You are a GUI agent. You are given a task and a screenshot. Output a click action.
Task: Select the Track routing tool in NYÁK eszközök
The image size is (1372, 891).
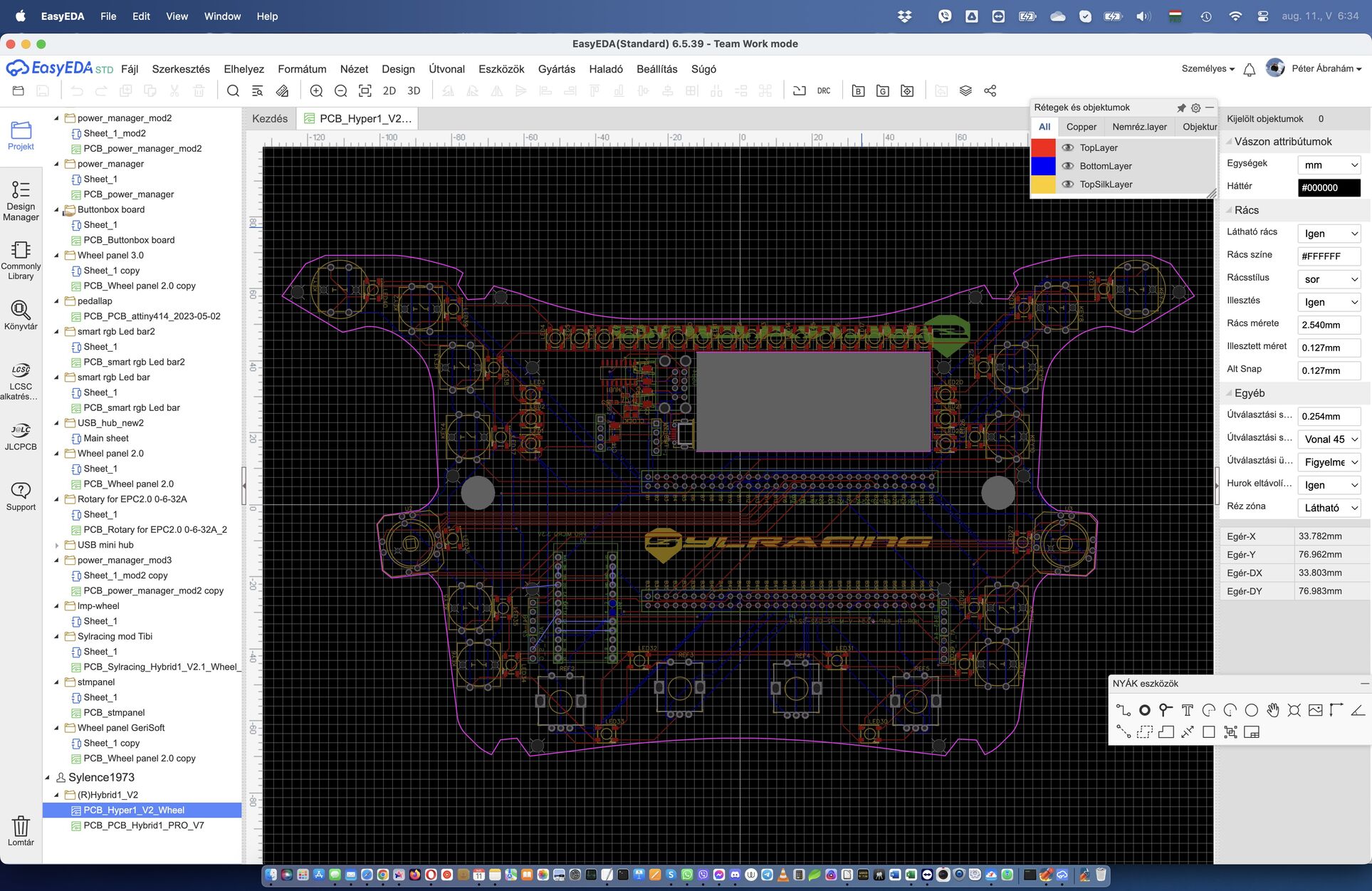(1123, 710)
